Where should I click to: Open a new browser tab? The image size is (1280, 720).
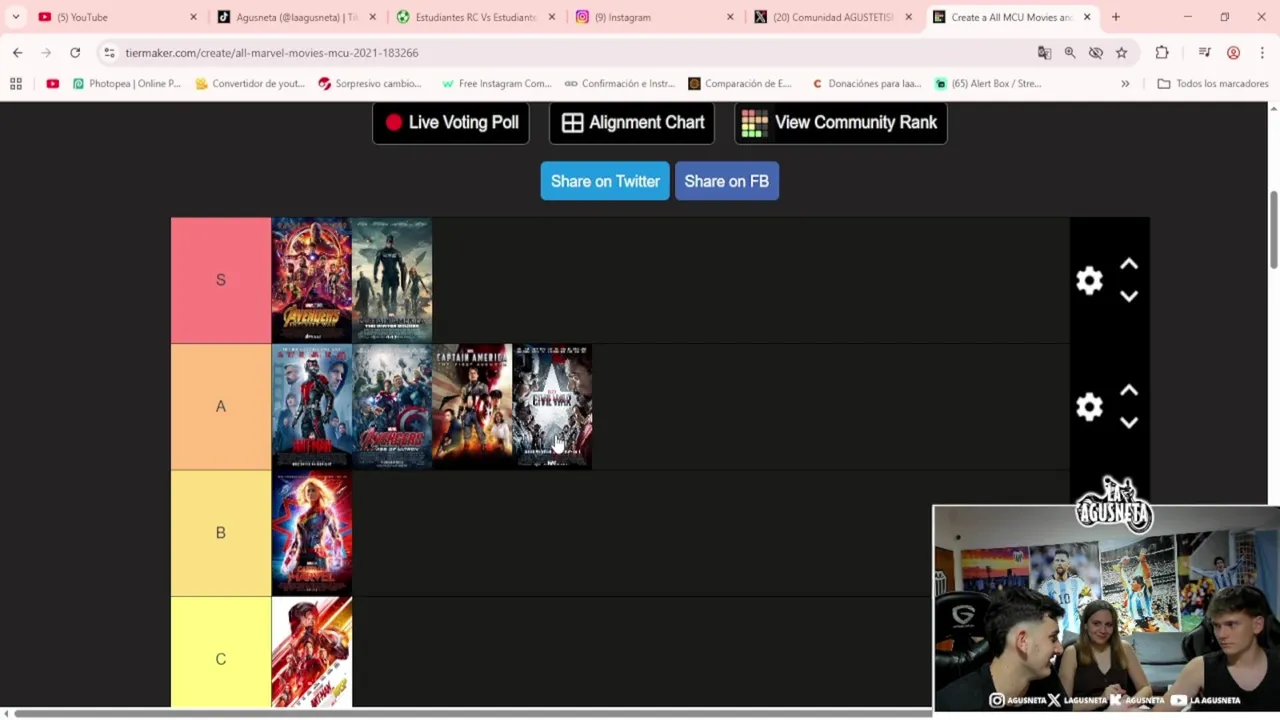[1116, 17]
